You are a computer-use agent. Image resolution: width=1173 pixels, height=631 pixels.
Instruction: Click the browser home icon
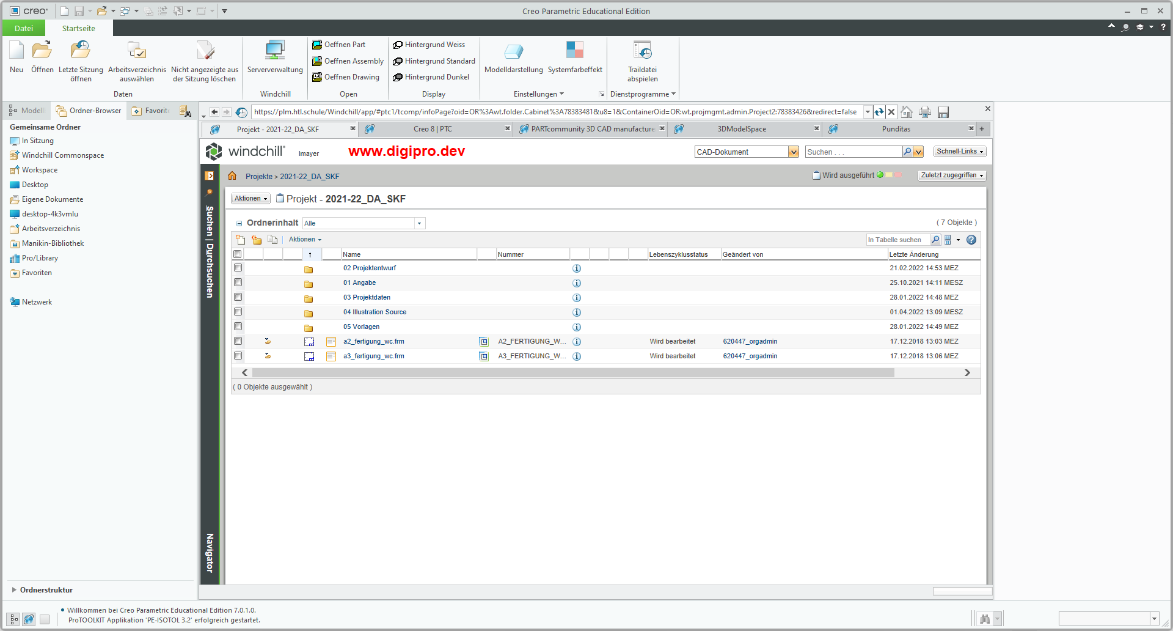[x=907, y=112]
